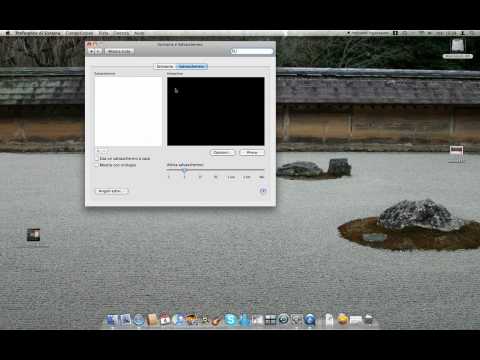Open the globe browser icon in Dock
Image resolution: width=480 pixels, height=360 pixels.
click(x=139, y=320)
